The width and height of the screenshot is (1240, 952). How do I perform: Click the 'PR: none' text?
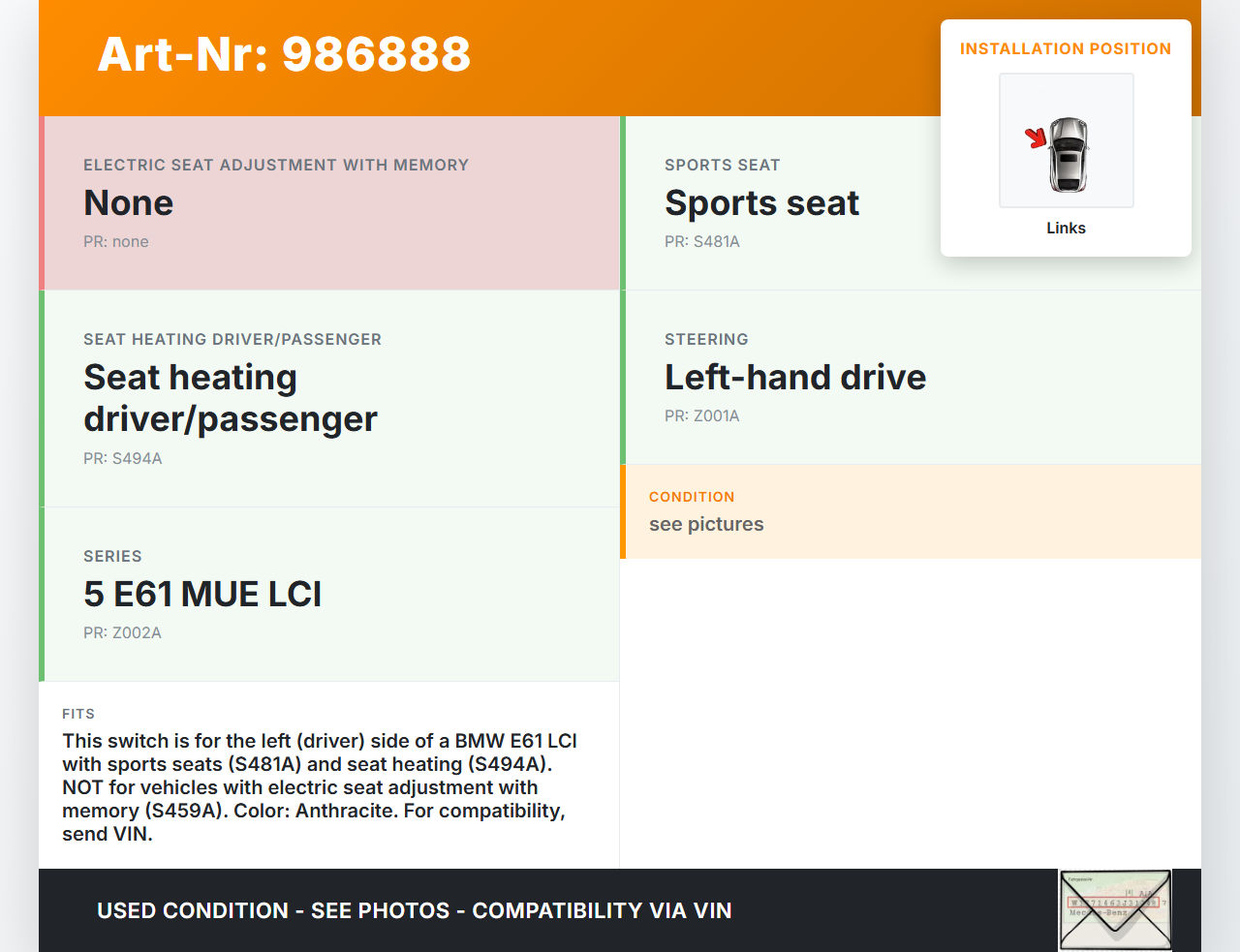click(x=116, y=242)
